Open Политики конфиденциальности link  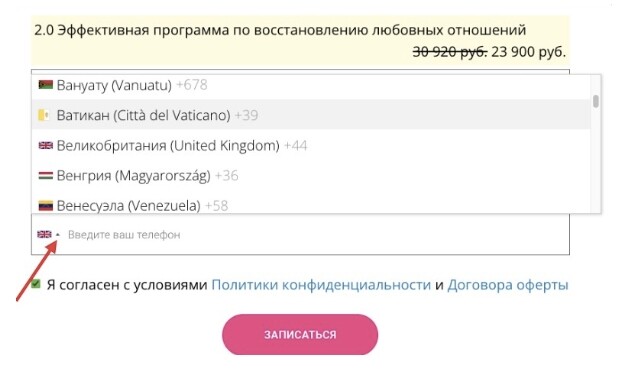pos(321,285)
